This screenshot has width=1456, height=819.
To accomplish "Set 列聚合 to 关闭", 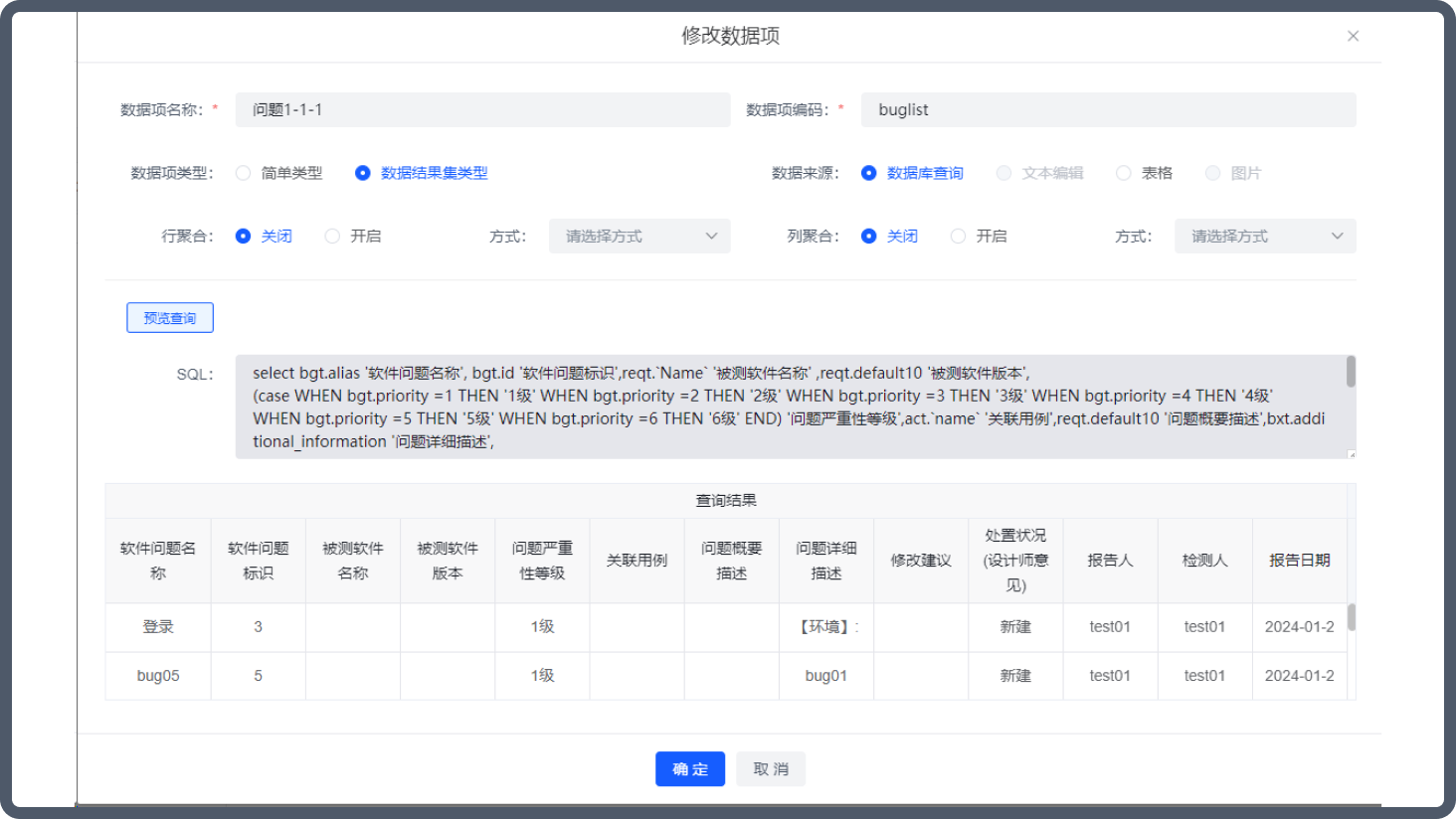I will (x=889, y=236).
